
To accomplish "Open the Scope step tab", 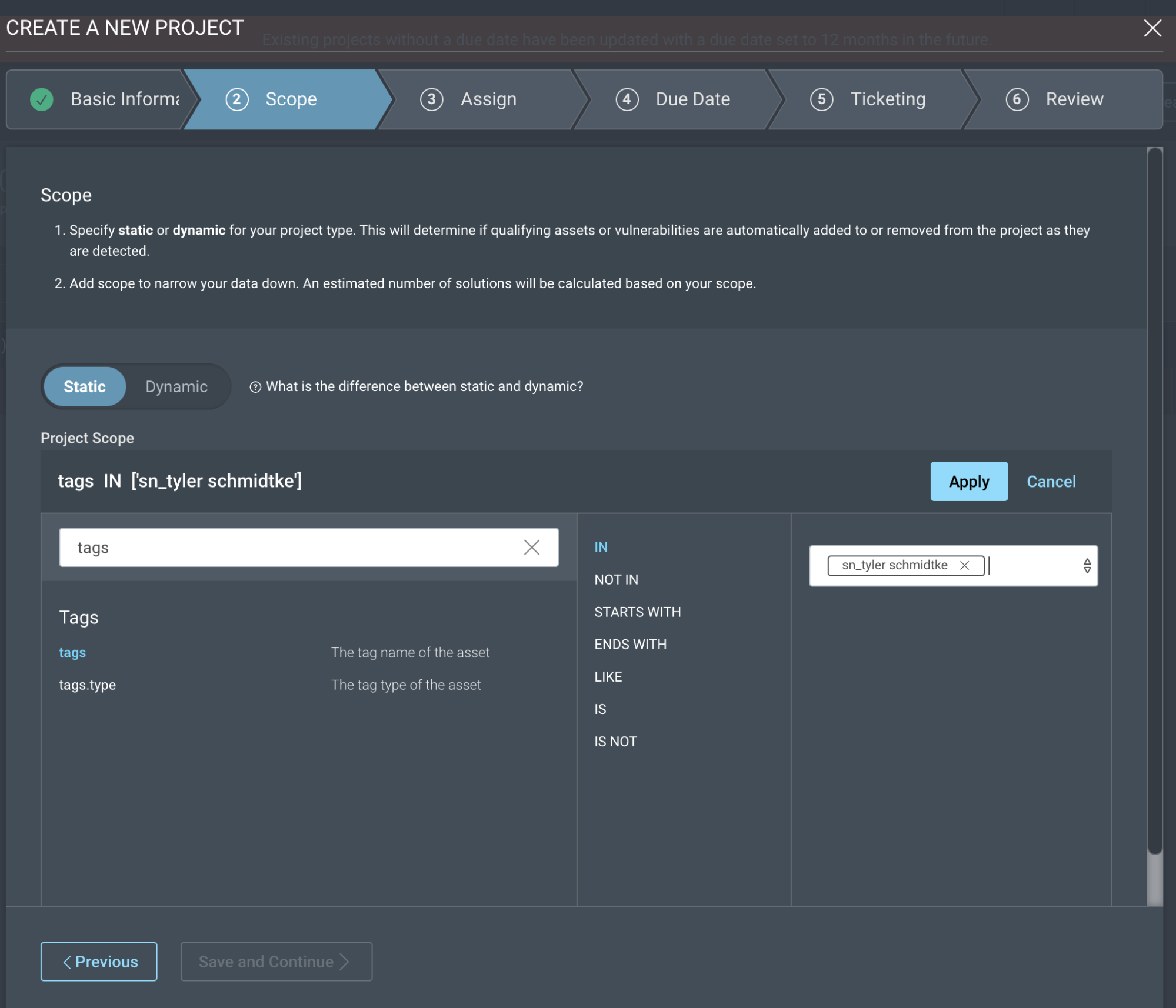I will [291, 99].
